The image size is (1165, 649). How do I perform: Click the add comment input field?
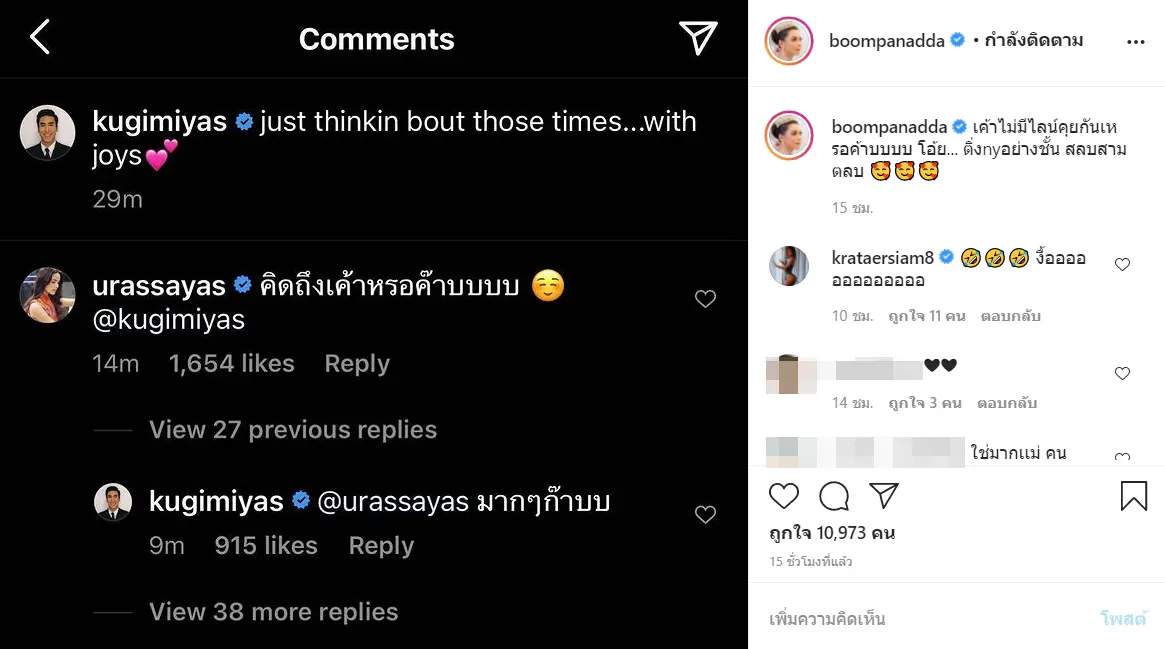(920, 619)
